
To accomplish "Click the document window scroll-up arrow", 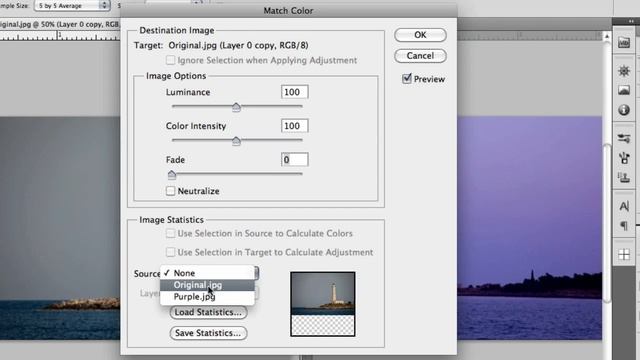I will click(607, 36).
